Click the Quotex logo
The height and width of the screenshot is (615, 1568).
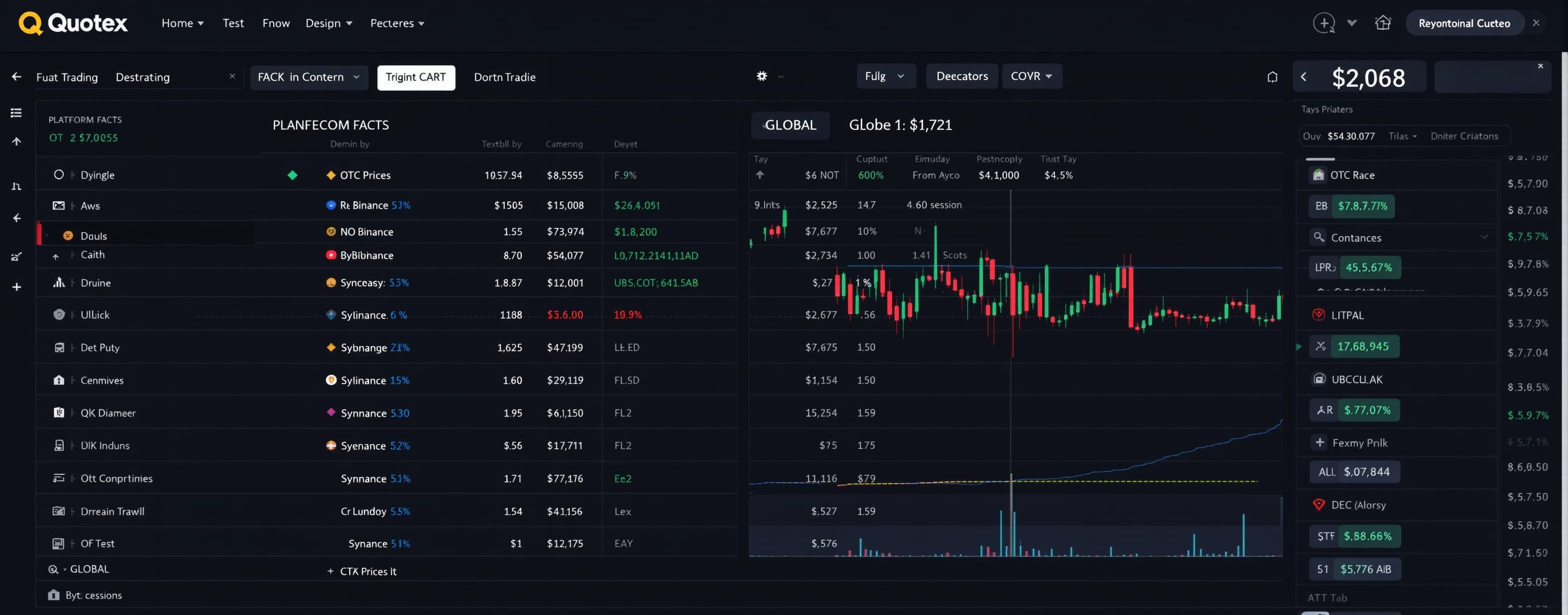pyautogui.click(x=73, y=23)
